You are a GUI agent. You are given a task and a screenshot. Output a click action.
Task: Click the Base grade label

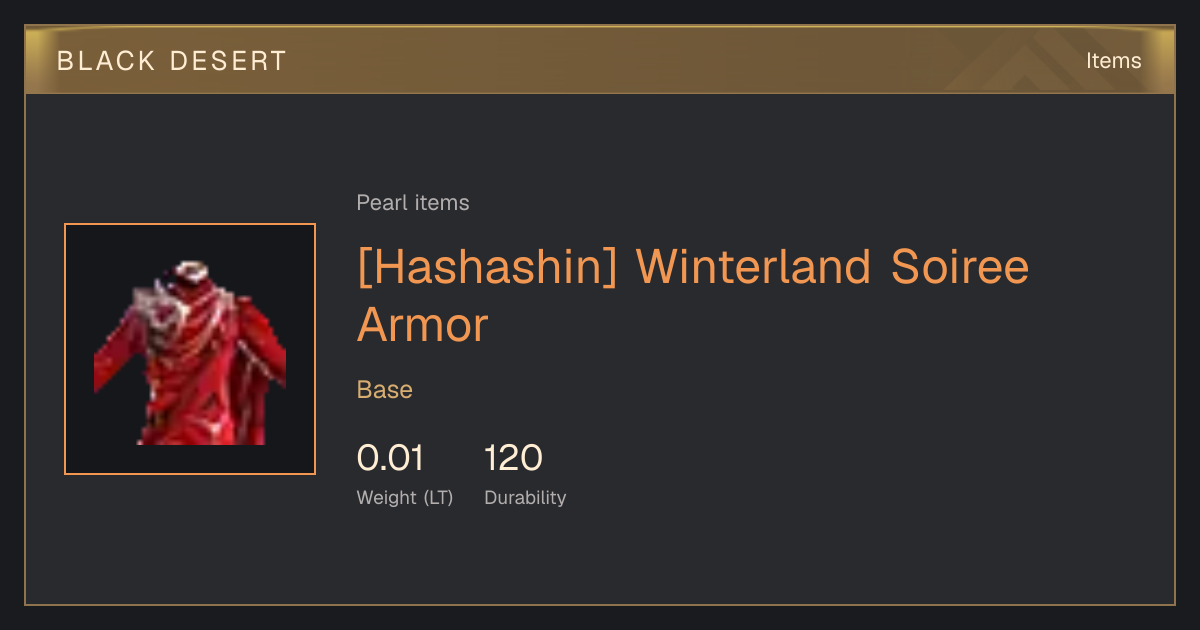coord(385,390)
